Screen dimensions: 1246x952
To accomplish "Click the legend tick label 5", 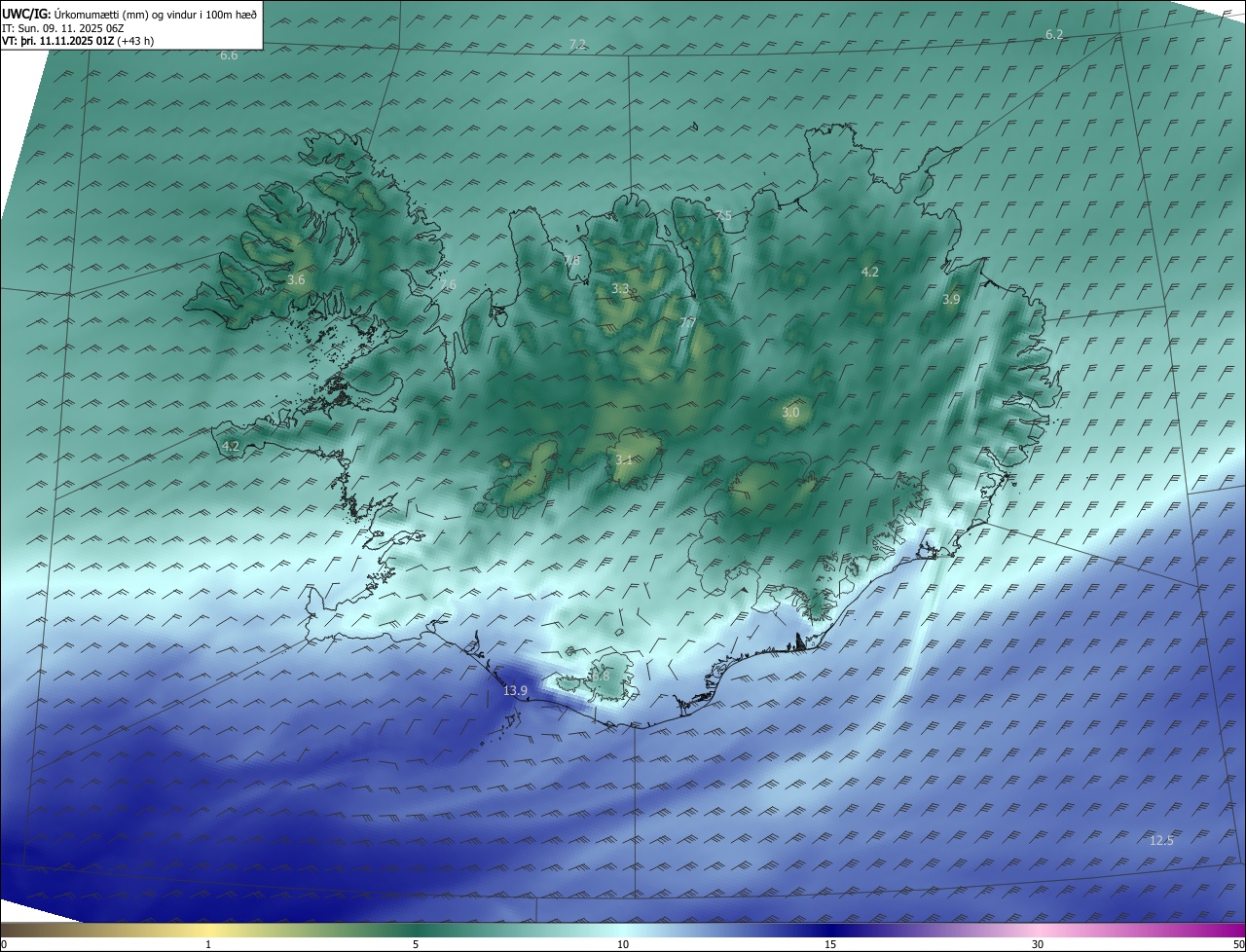I will (x=416, y=944).
